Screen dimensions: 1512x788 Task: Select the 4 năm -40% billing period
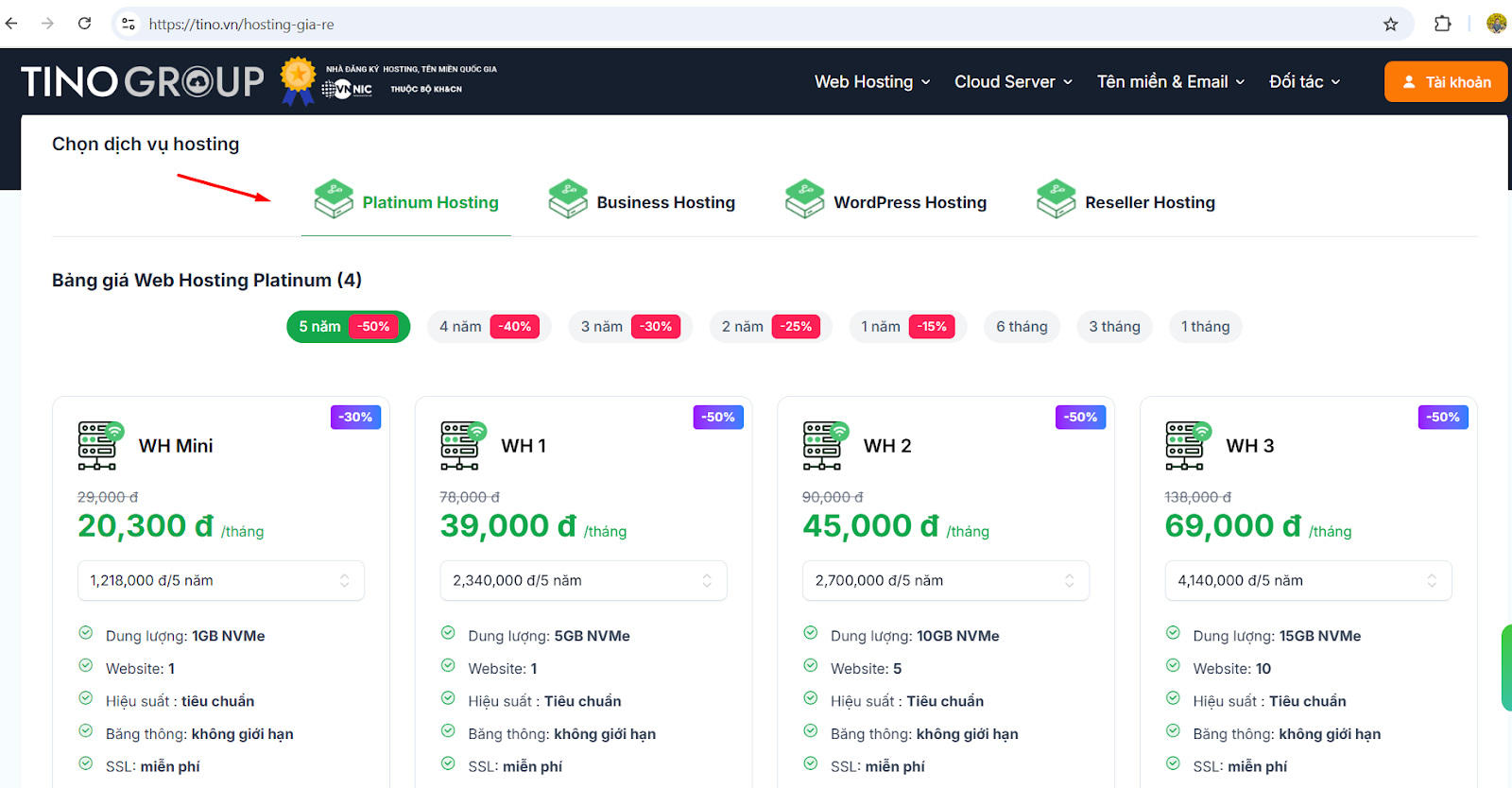(x=490, y=327)
